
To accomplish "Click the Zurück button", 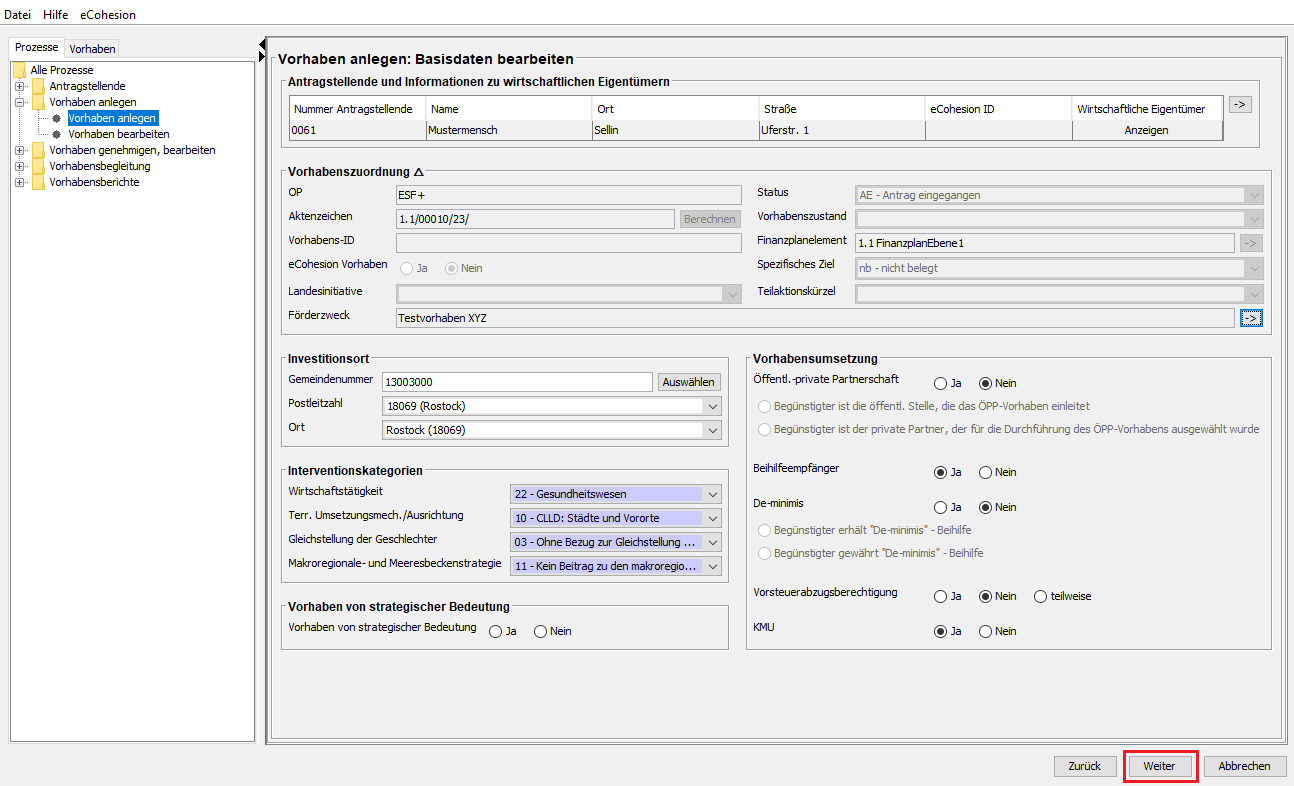I will click(1085, 766).
